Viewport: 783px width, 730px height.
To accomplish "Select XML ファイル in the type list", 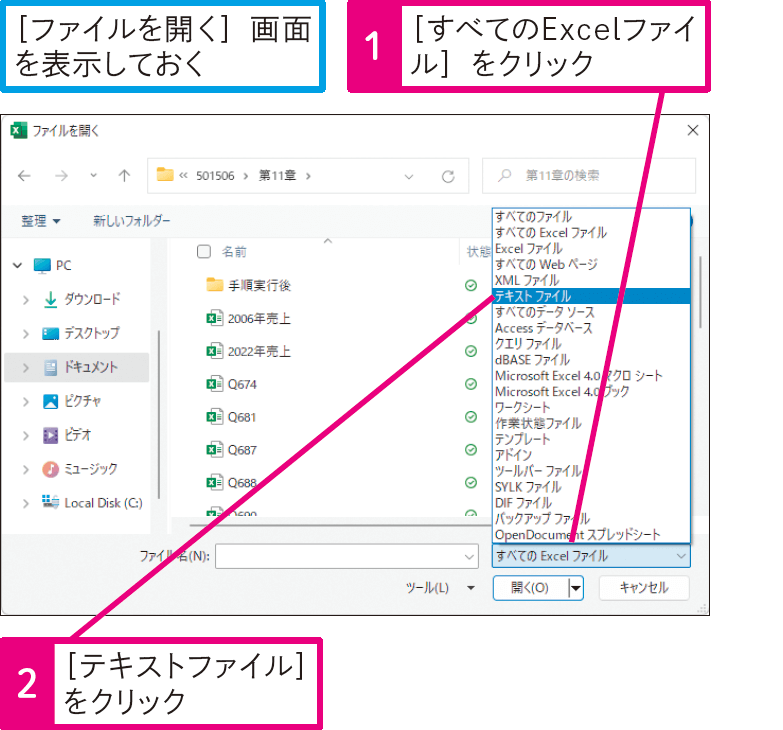I will coord(591,280).
